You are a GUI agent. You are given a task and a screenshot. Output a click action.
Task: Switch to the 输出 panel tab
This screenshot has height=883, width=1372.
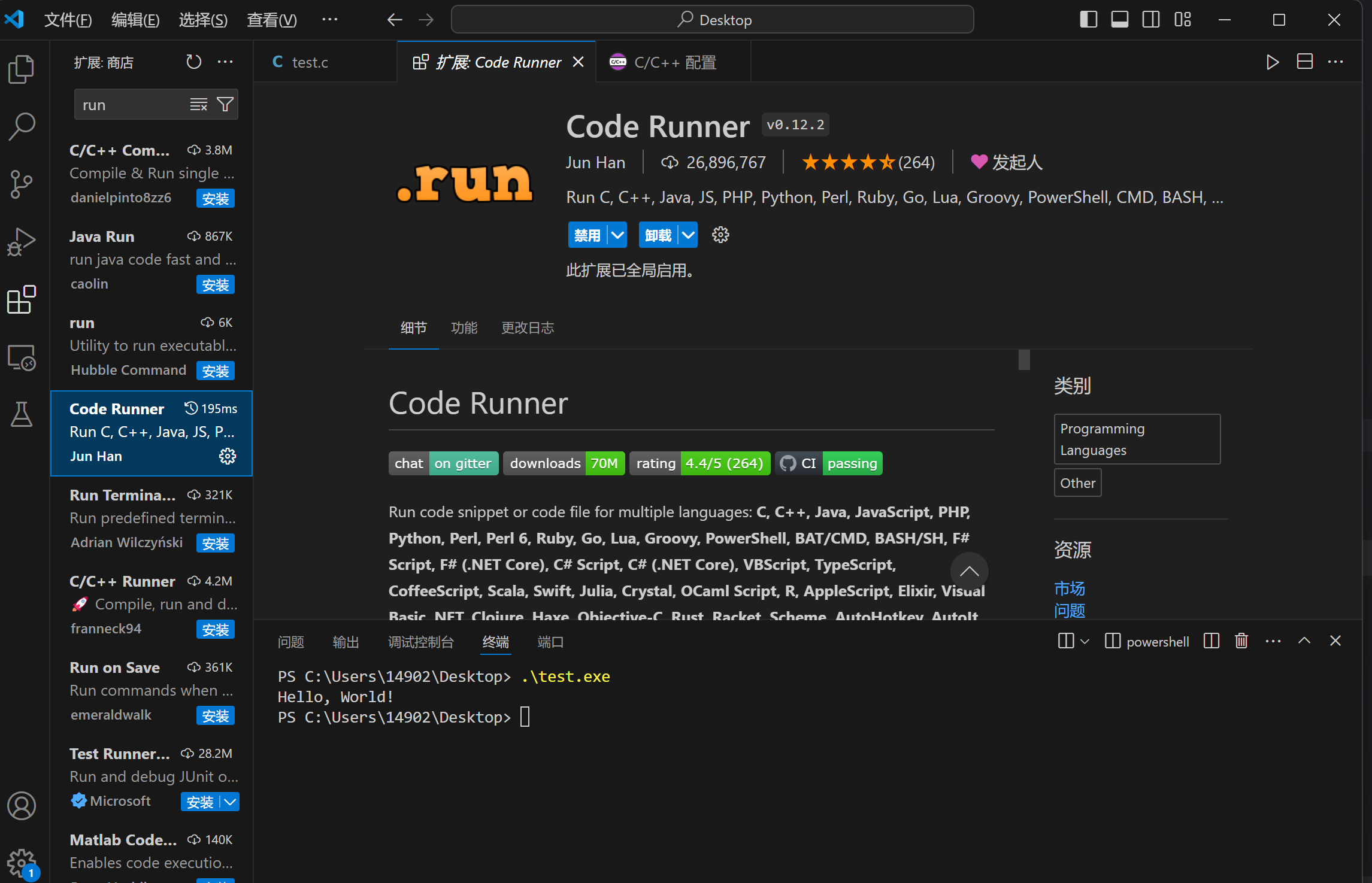point(346,642)
